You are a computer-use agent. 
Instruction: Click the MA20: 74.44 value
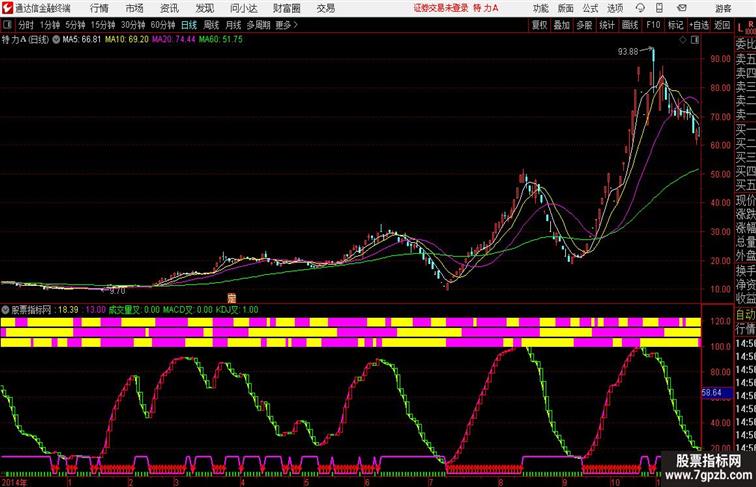point(174,40)
